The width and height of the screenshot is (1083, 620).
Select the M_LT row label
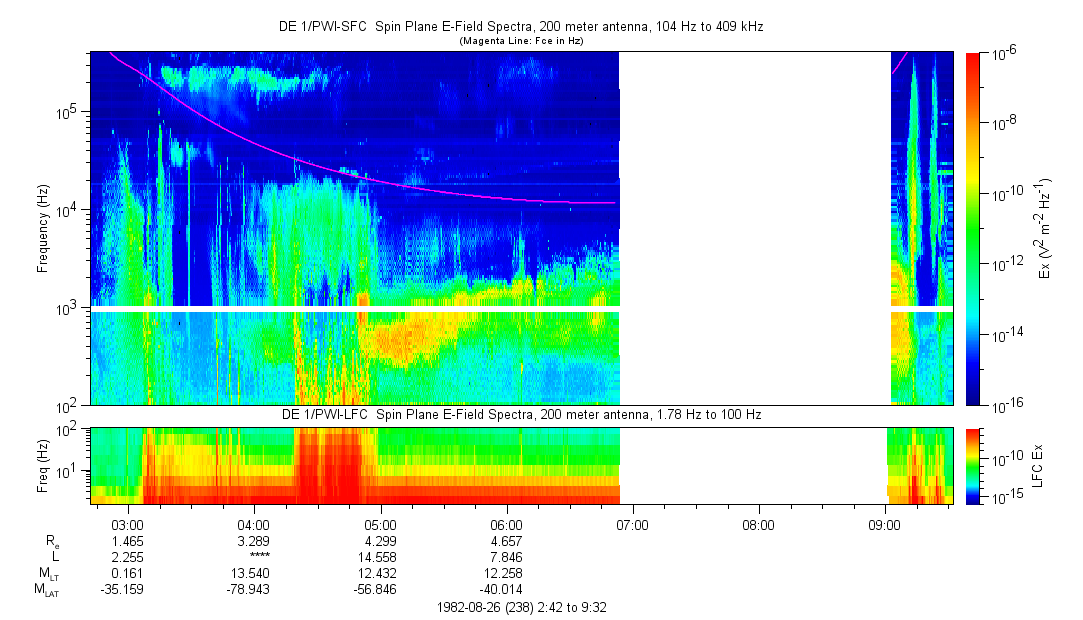coord(49,573)
